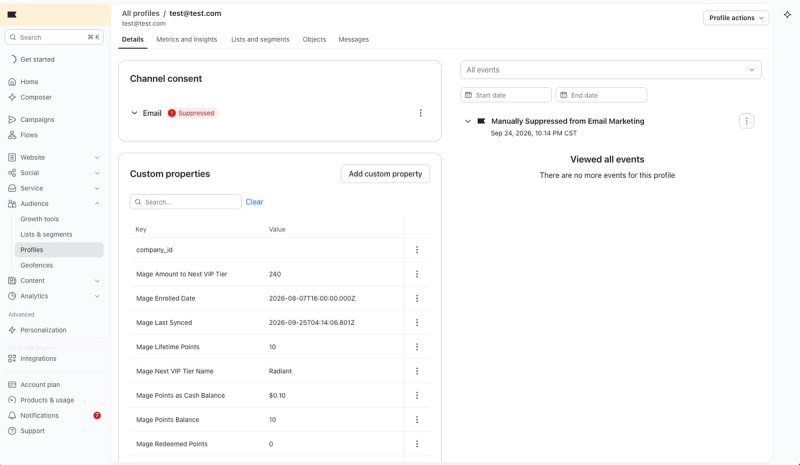Open options for Mage Lifetime Points row
This screenshot has width=800, height=465.
point(417,347)
